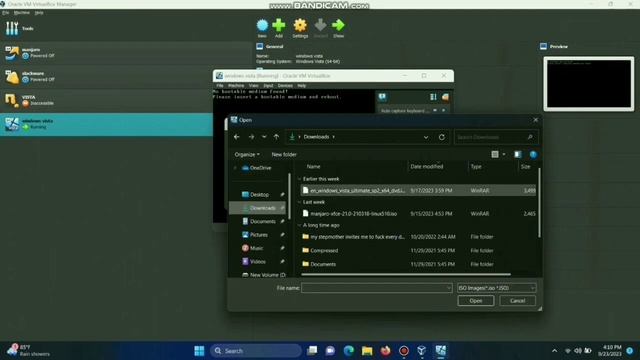Image resolution: width=640 pixels, height=360 pixels.
Task: Click the VM Preview thumbnail
Action: tap(589, 84)
